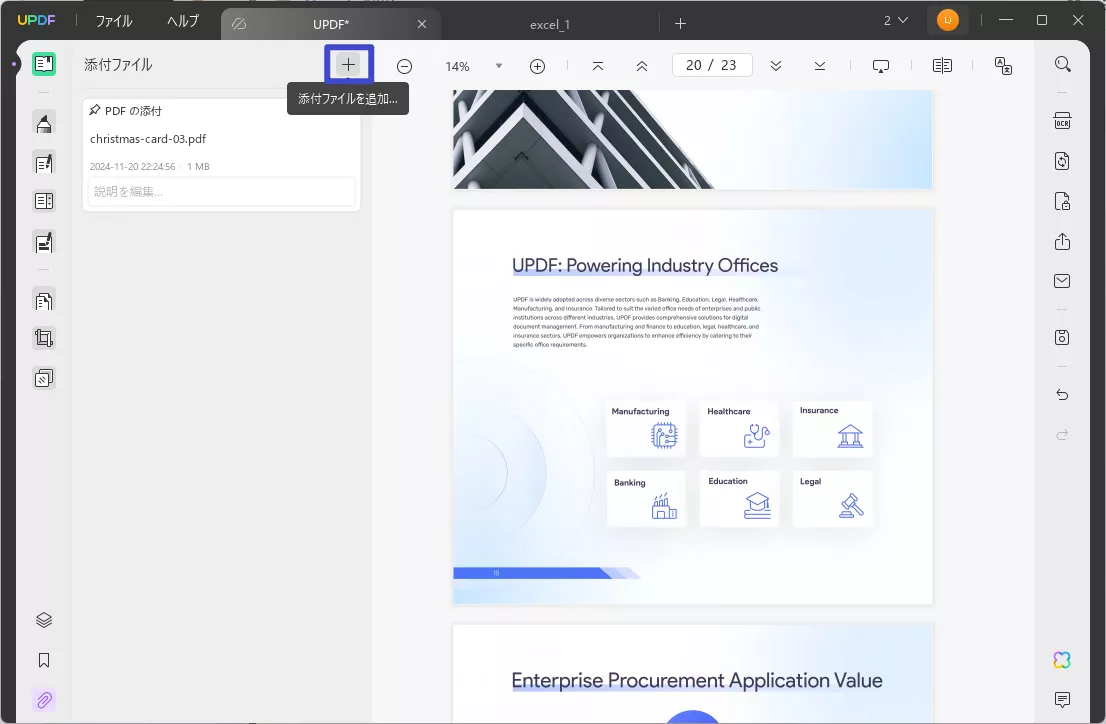Run OCR text recognition
The image size is (1106, 724).
click(1062, 121)
